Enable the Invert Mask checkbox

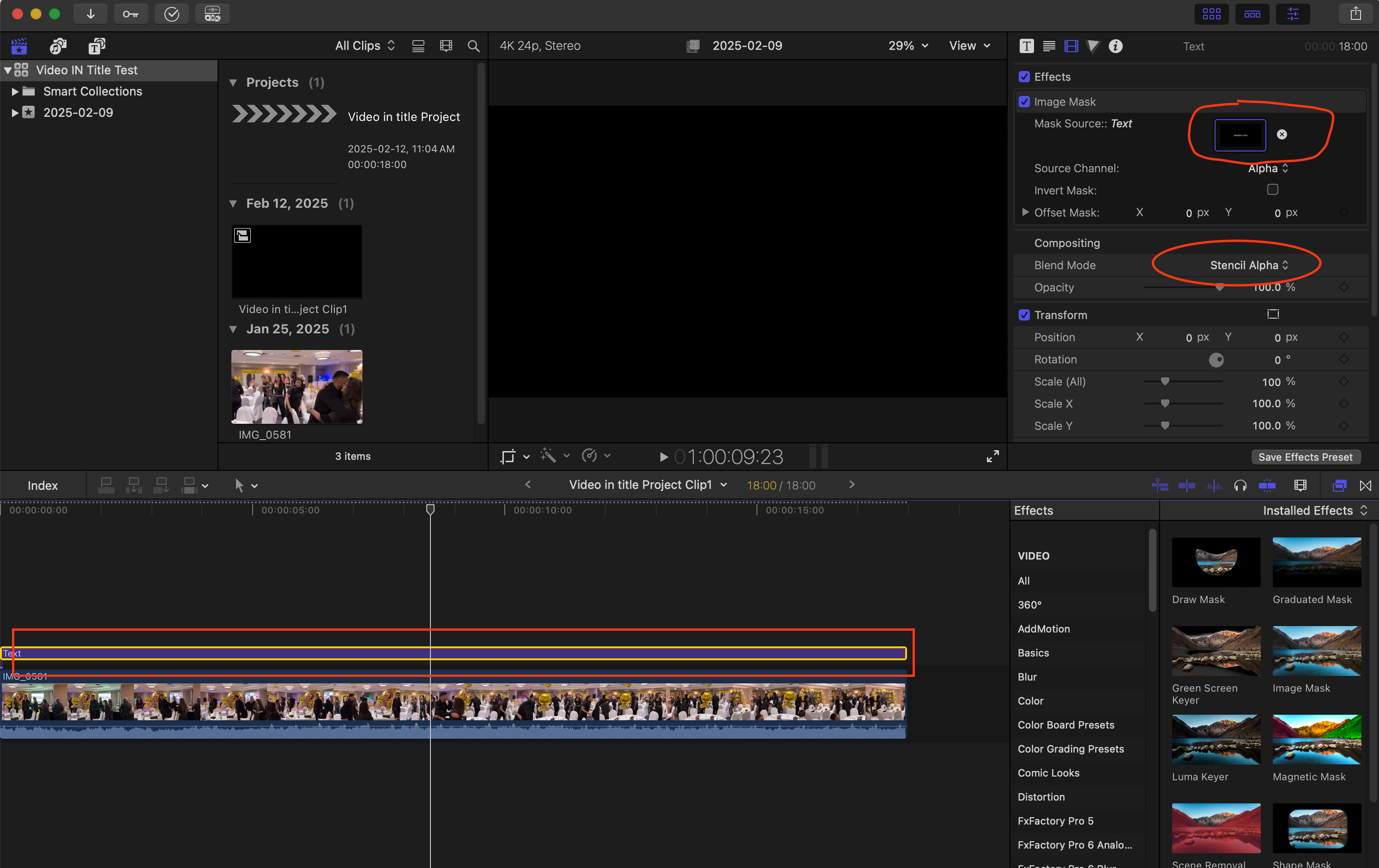[1272, 189]
